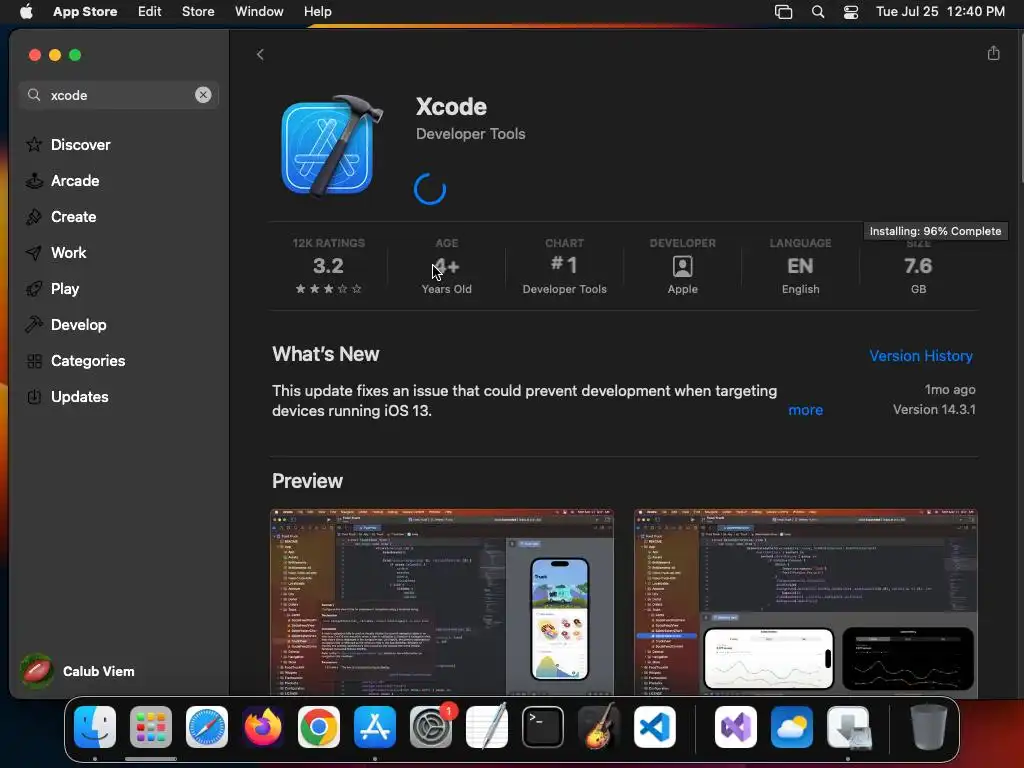Image resolution: width=1024 pixels, height=768 pixels.
Task: Open the Help menu
Action: point(317,12)
